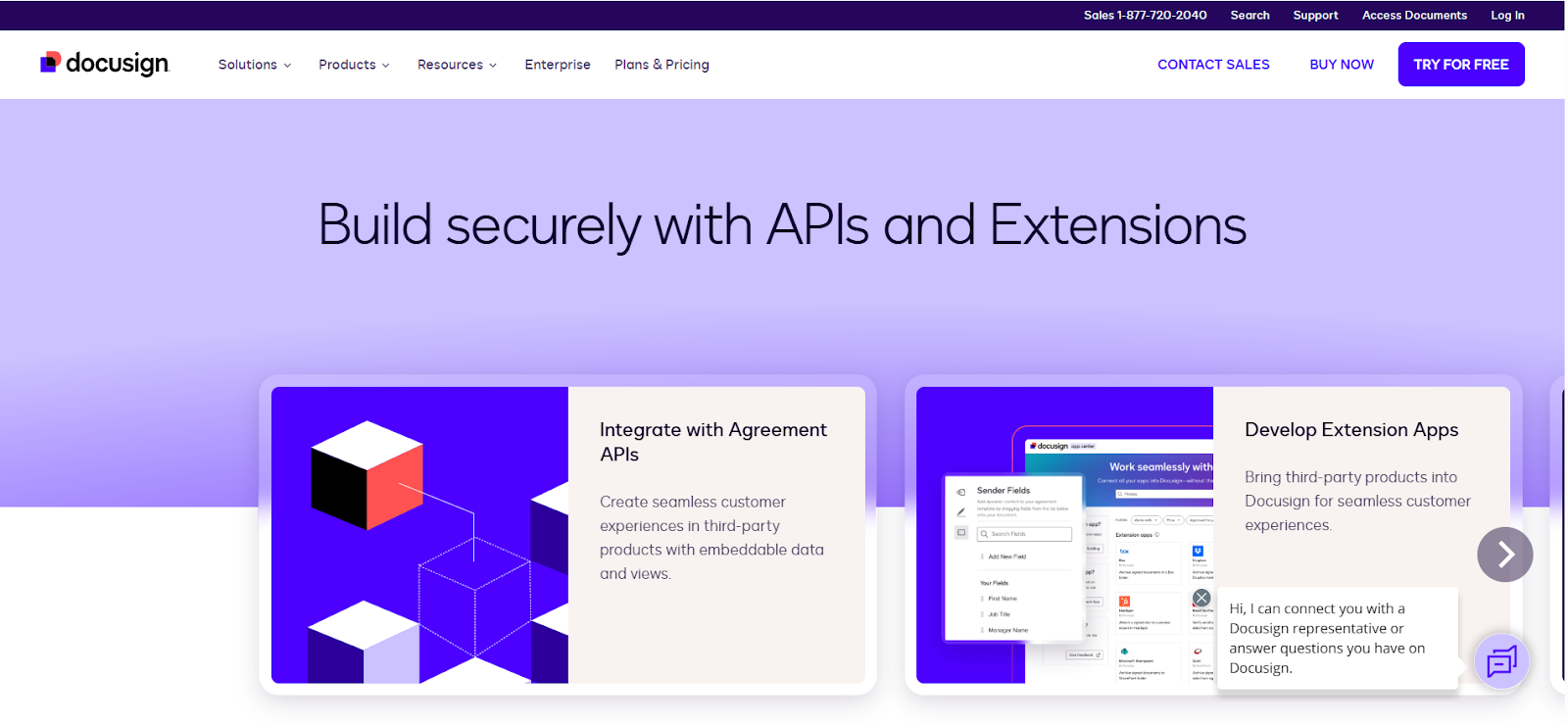Click CONTACT SALES
Screen dimensions: 1568x724
1213,65
